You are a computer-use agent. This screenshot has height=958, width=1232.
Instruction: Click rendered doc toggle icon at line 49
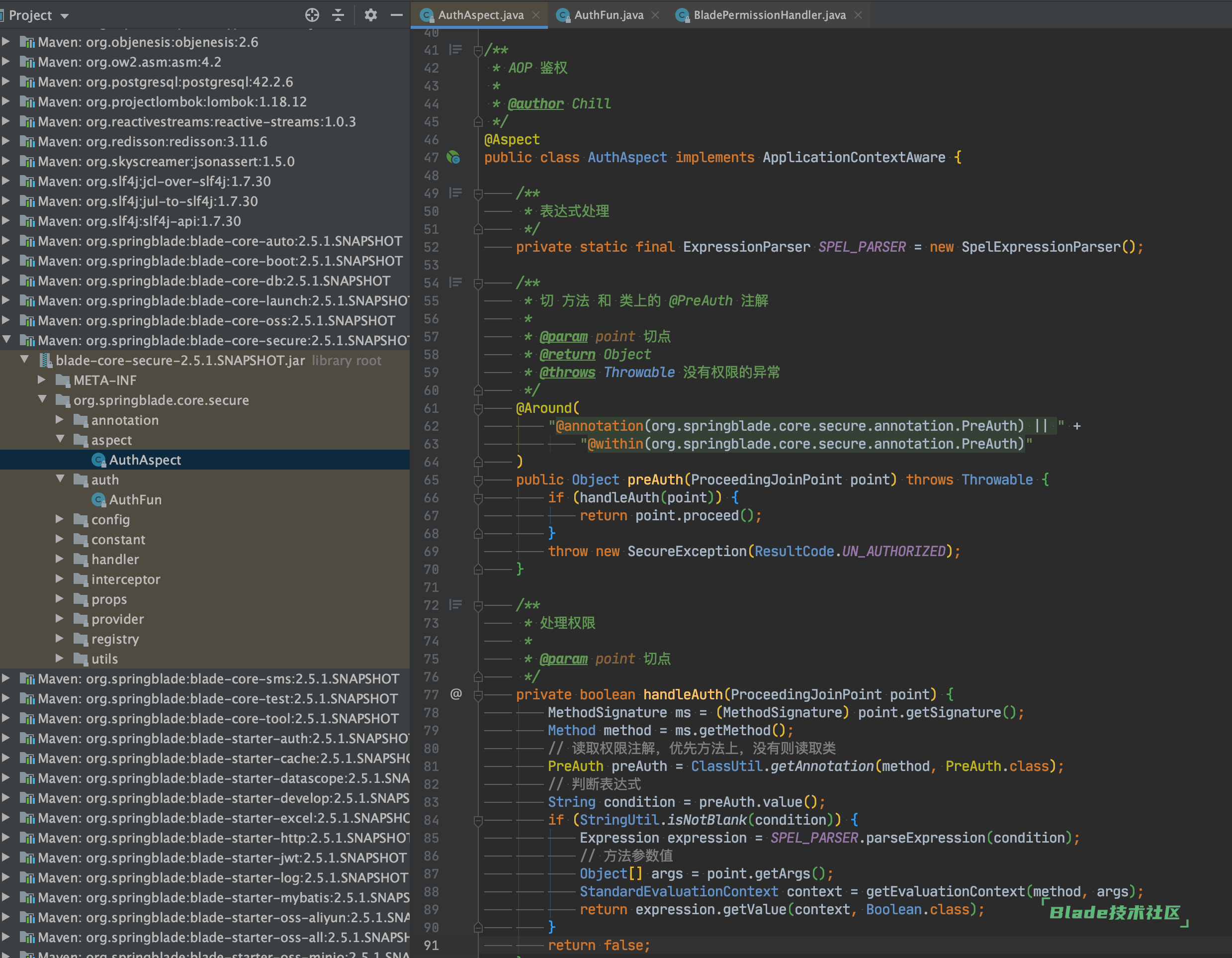(456, 193)
